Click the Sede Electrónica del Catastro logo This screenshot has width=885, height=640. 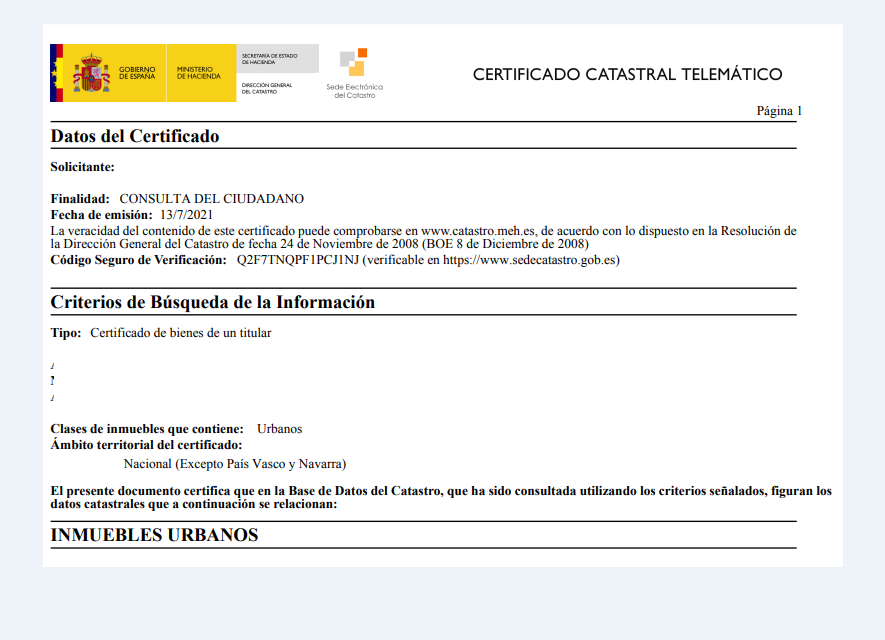click(x=354, y=72)
